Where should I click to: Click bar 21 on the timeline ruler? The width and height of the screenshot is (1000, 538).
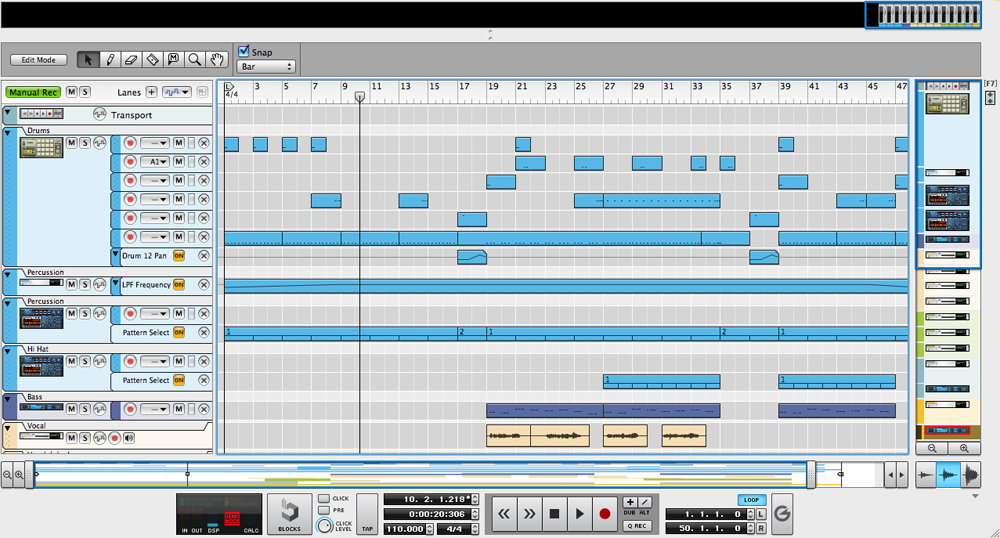(522, 87)
